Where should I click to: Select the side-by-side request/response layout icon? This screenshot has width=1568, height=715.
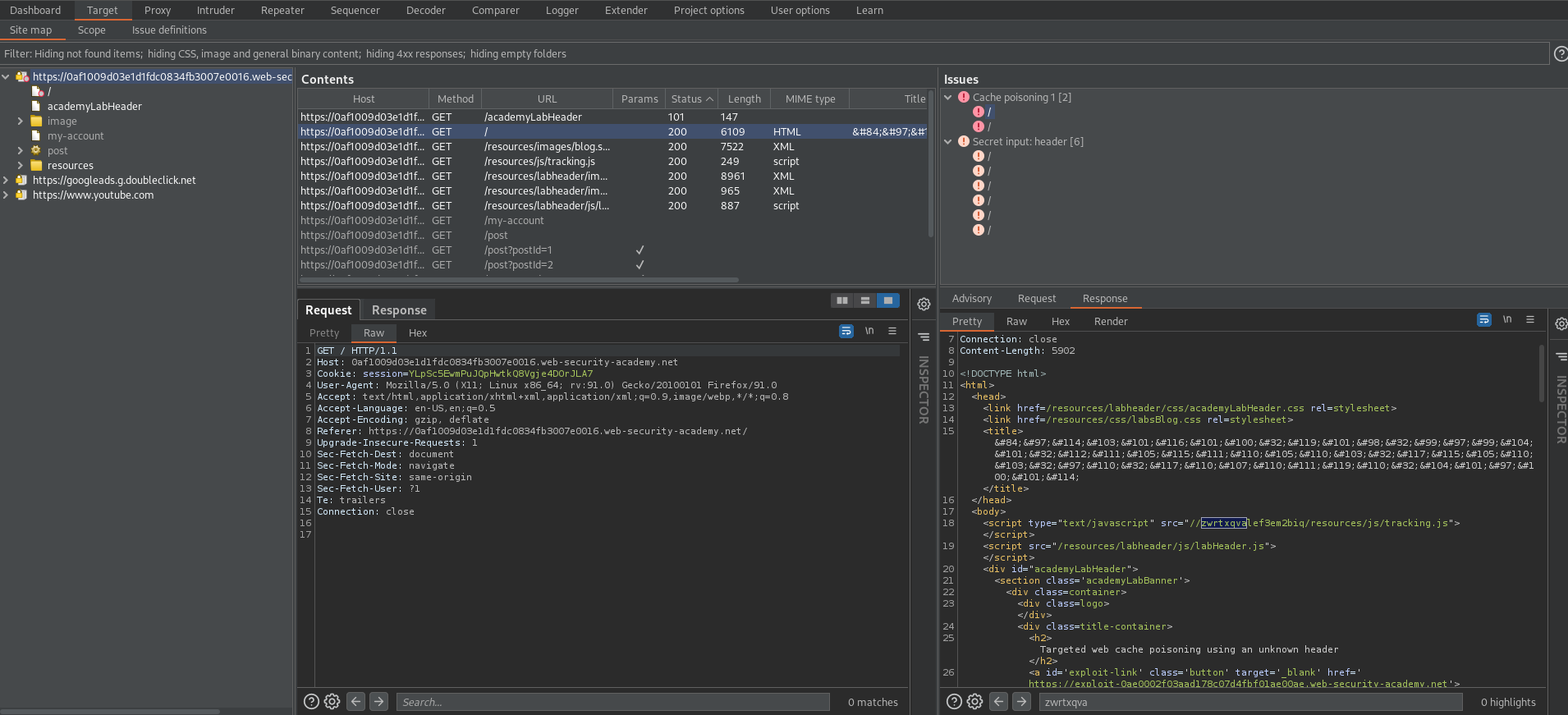pos(842,300)
